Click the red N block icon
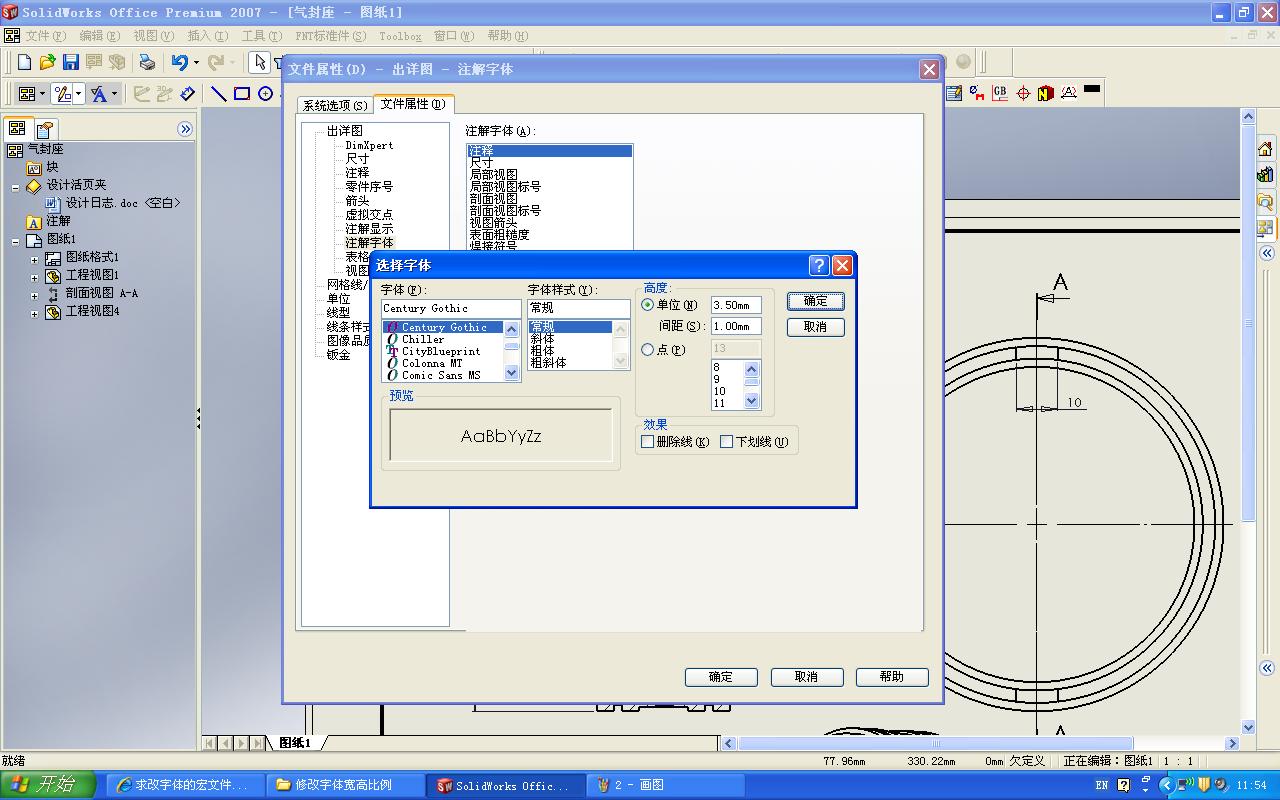 coord(1046,93)
